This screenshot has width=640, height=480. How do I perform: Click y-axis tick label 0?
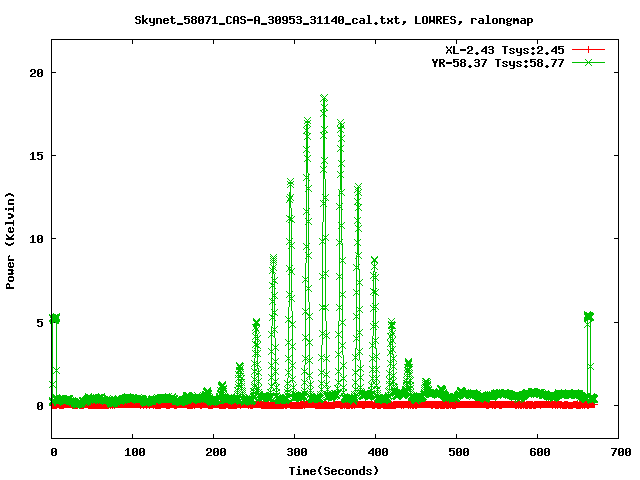click(40, 406)
